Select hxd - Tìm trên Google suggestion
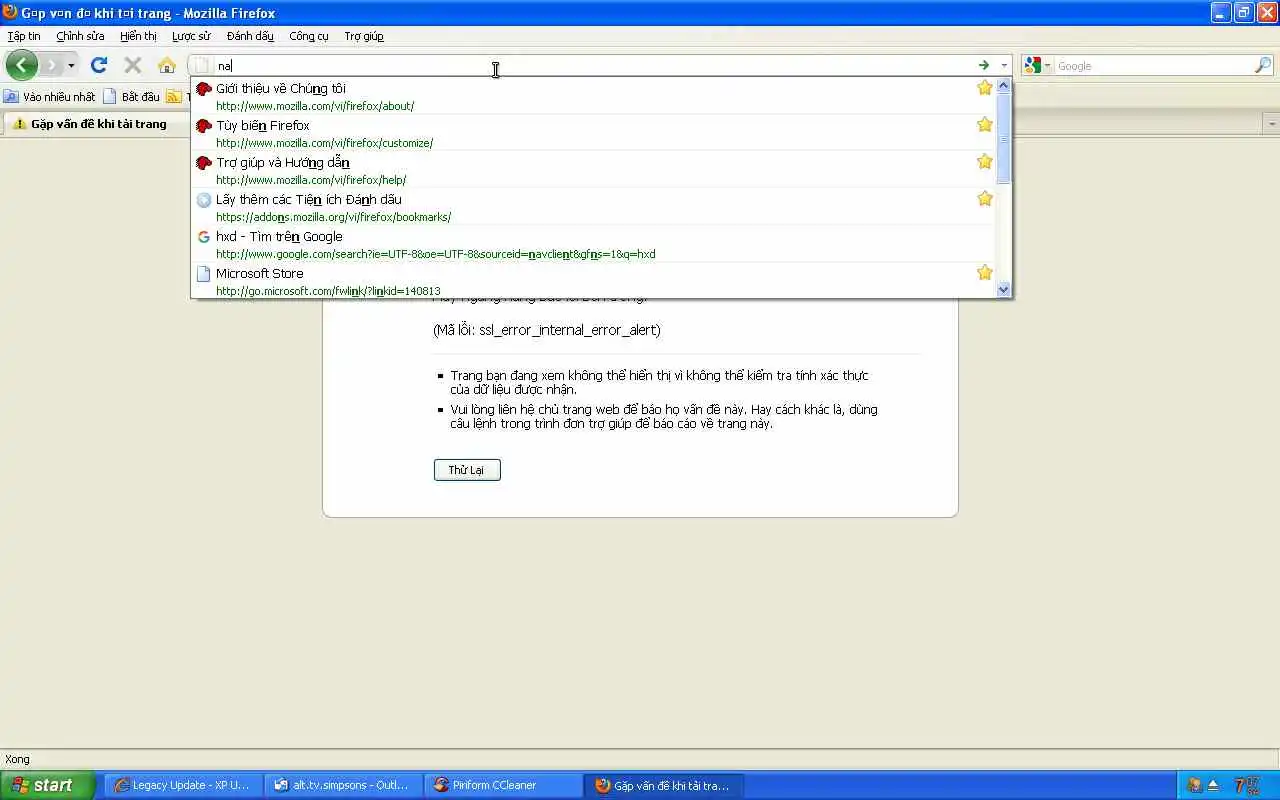 [594, 244]
